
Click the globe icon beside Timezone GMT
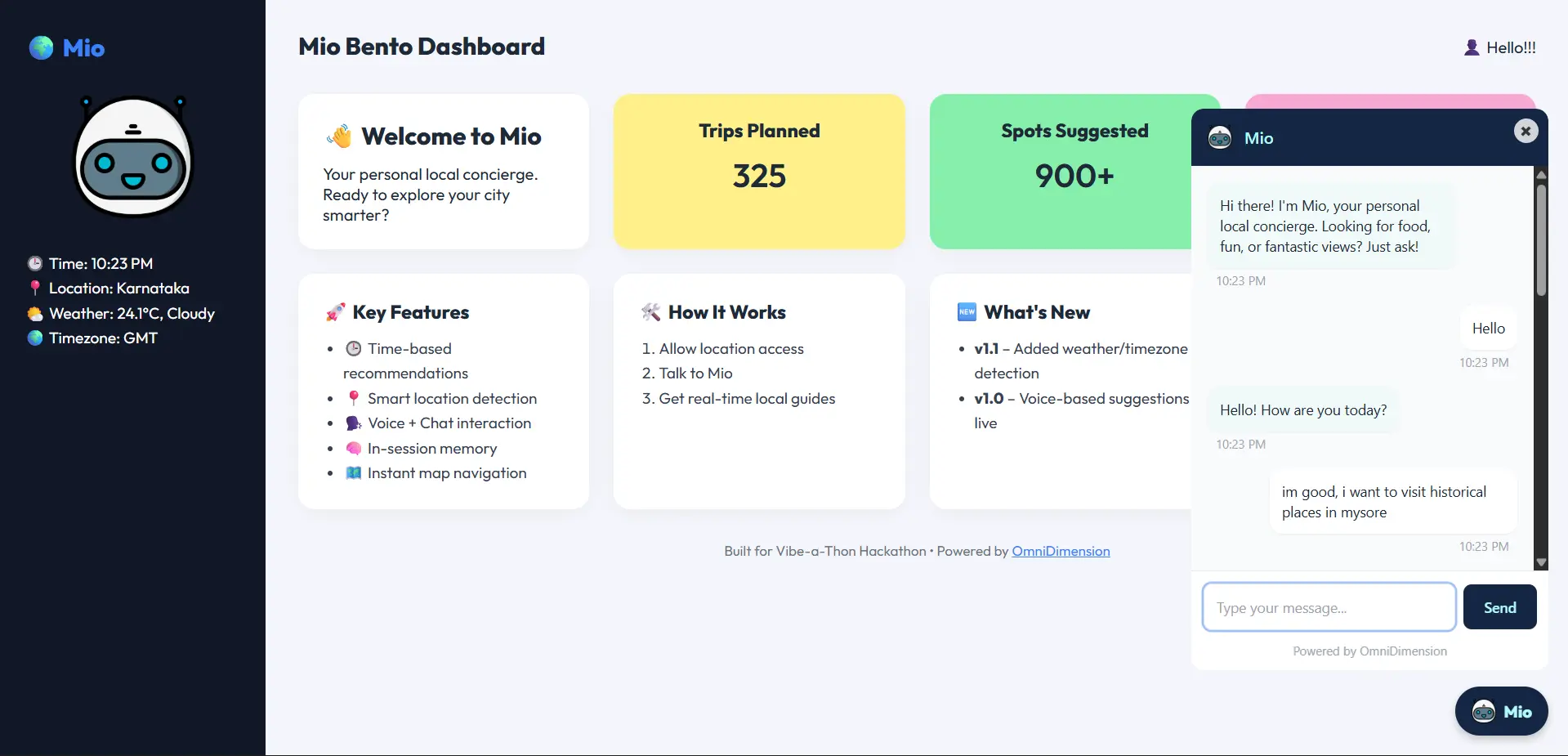tap(34, 338)
